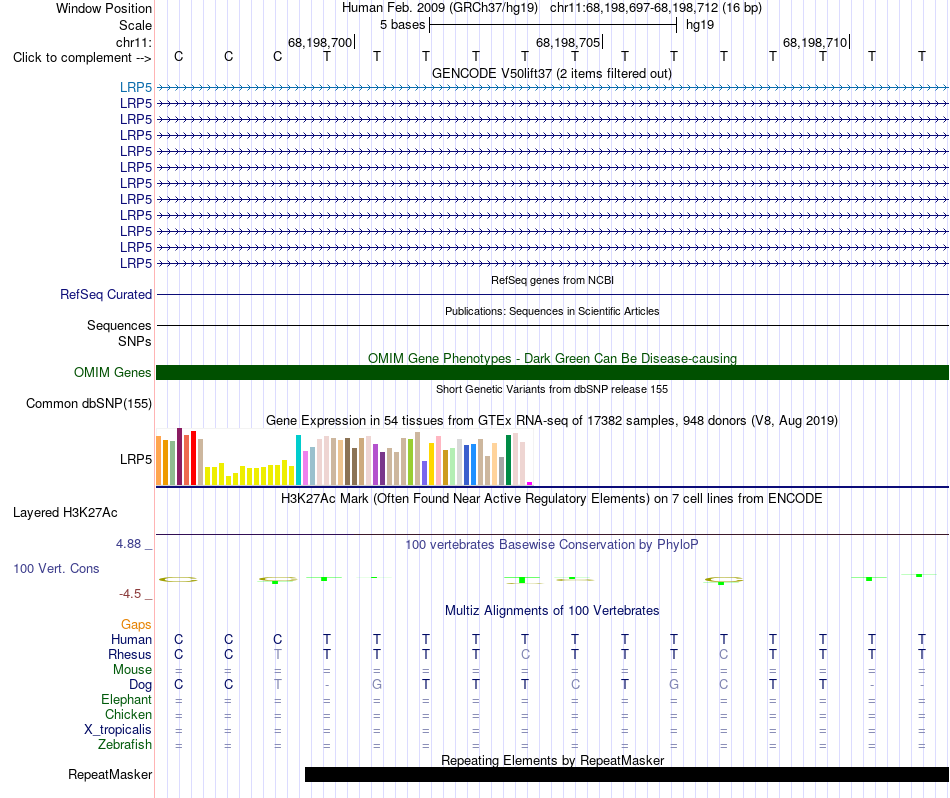Select the Dog species label
950x798 pixels.
point(140,685)
